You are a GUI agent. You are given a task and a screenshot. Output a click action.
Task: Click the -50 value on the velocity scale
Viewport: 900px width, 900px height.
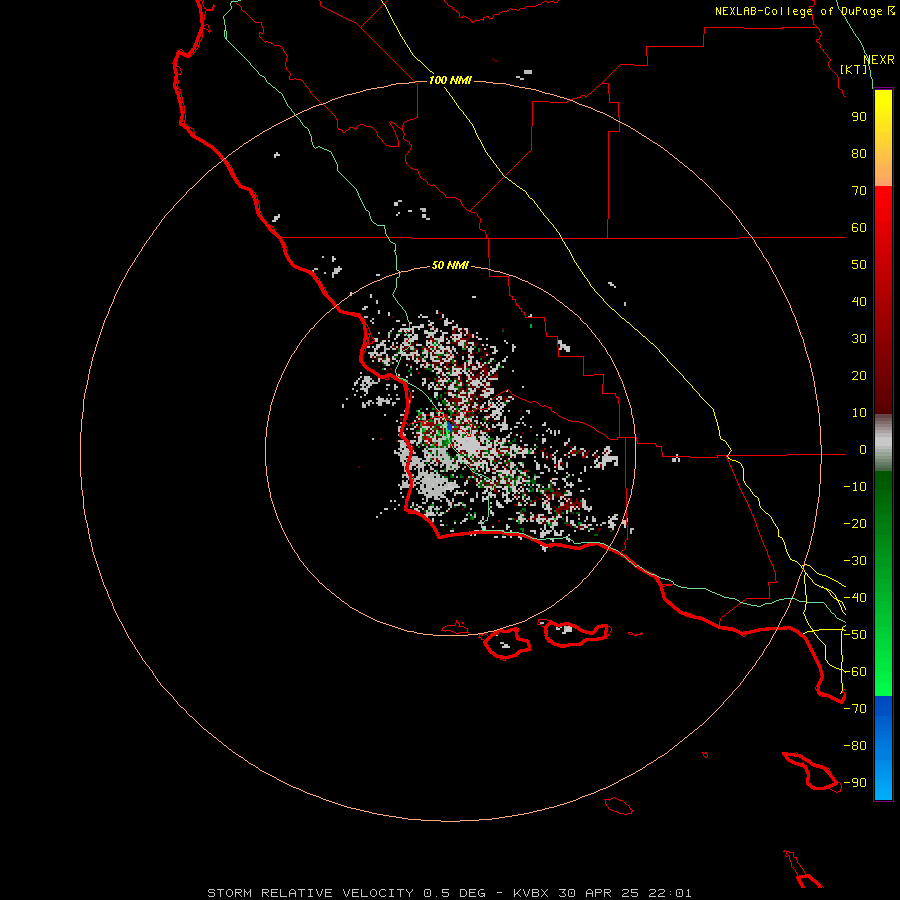point(855,635)
